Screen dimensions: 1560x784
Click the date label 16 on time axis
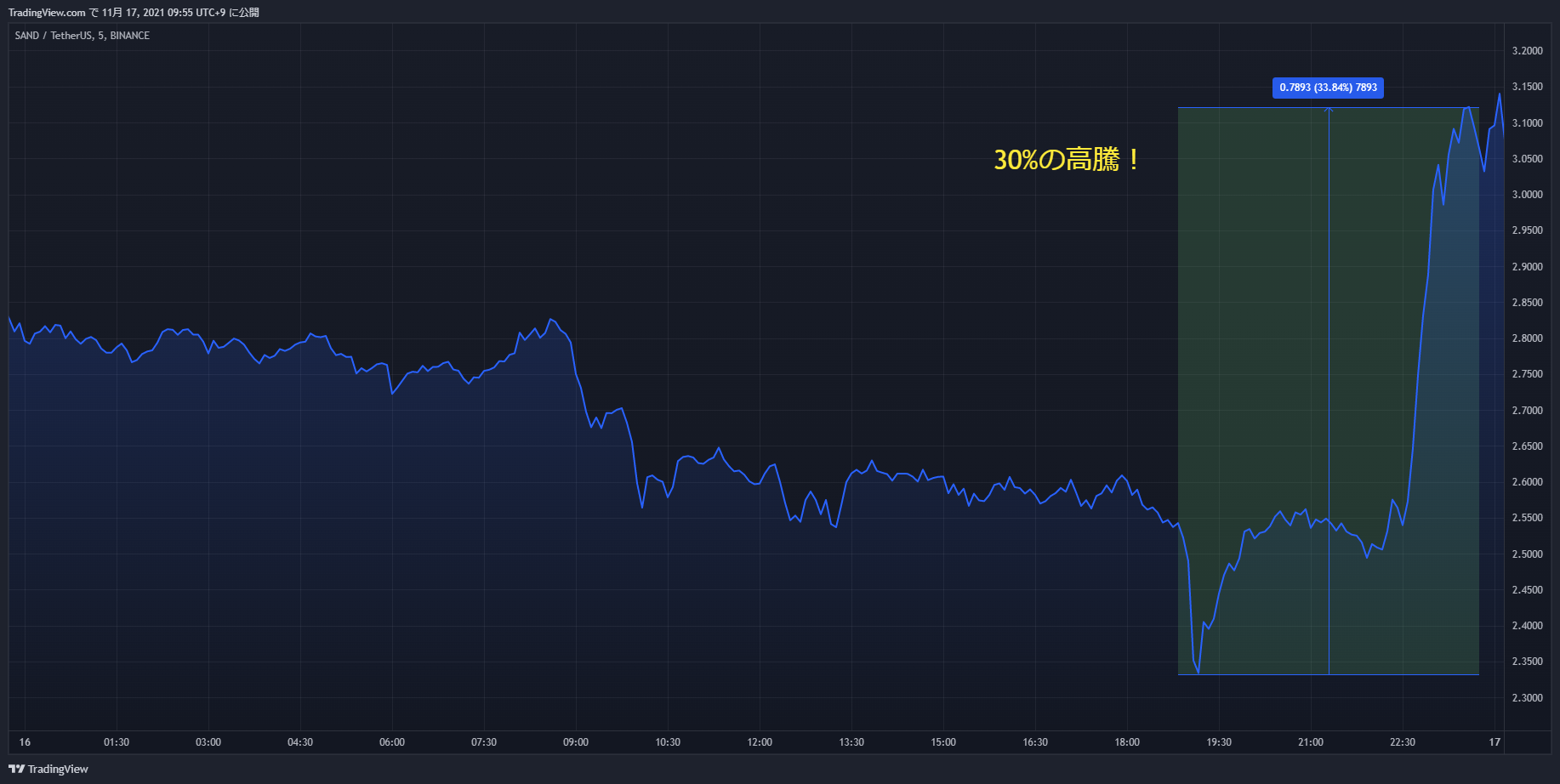[x=25, y=742]
